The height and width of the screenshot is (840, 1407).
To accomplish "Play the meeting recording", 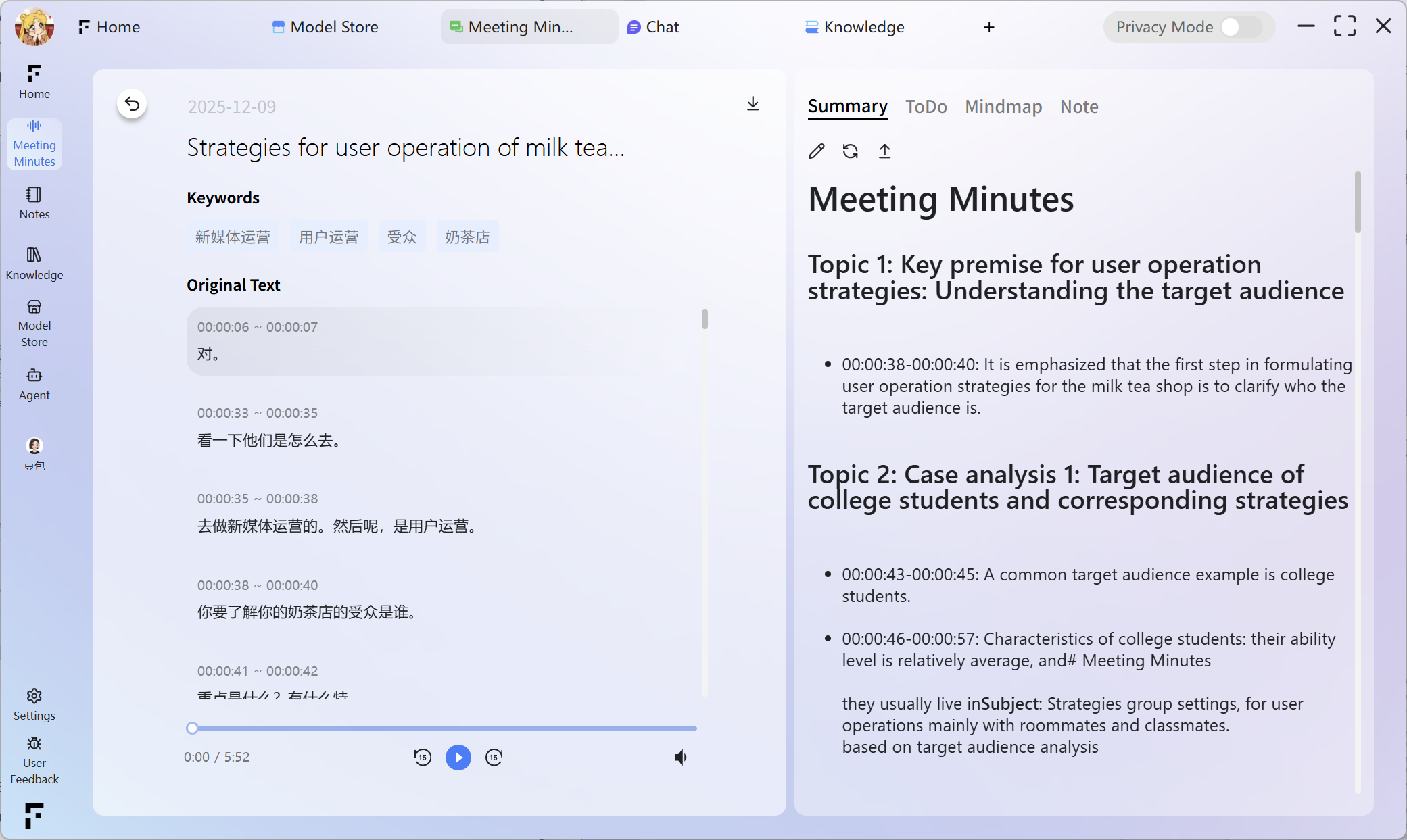I will (458, 758).
